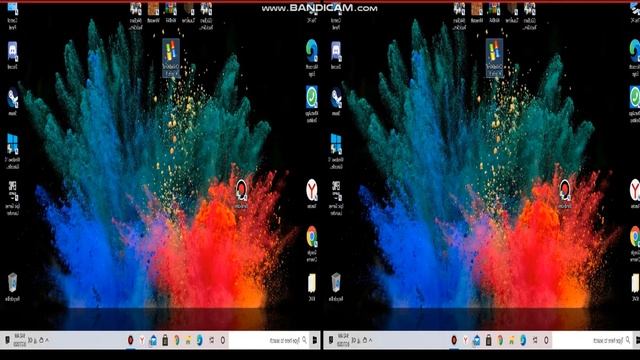Open notification center on right copy's taskbar
The width and height of the screenshot is (640, 360).
[x=331, y=340]
